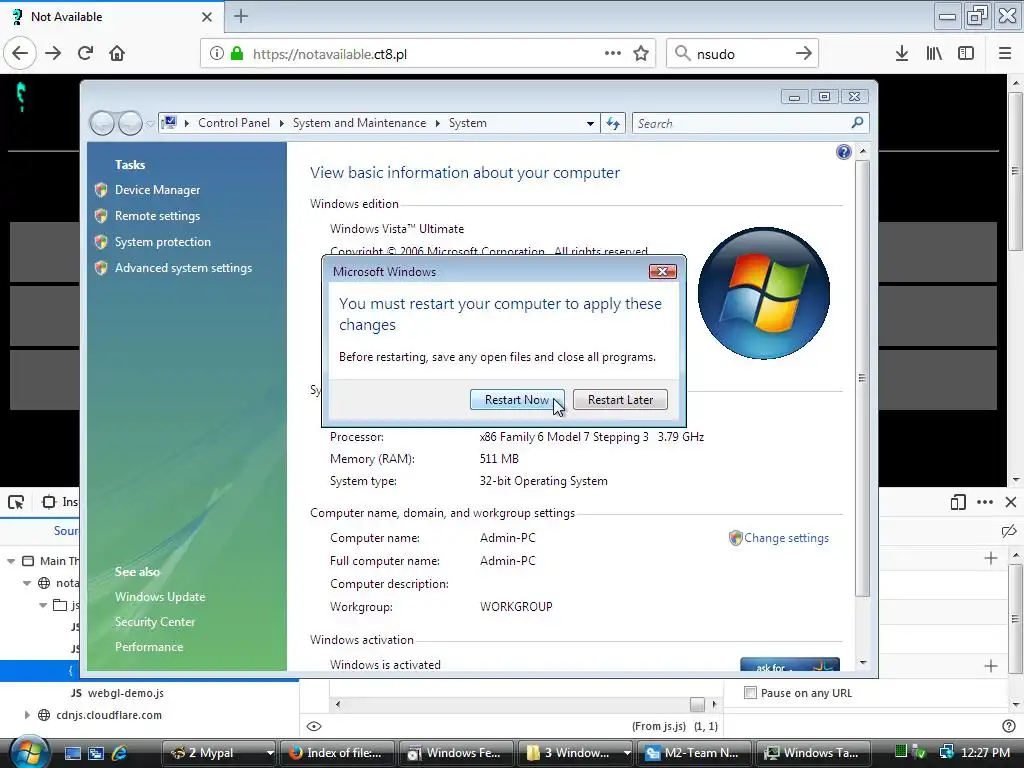Refresh the Control Panel address bar
Image resolution: width=1024 pixels, height=768 pixels.
[613, 123]
